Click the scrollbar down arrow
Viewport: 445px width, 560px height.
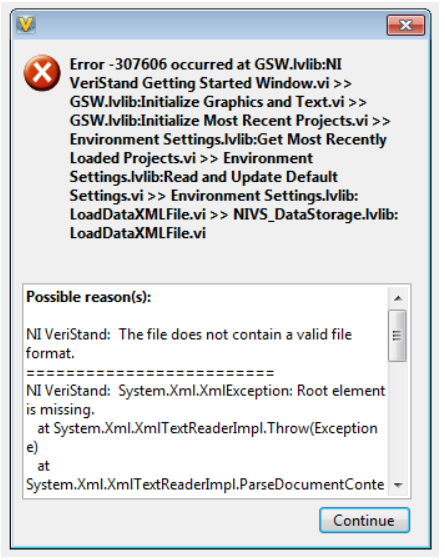tap(398, 485)
